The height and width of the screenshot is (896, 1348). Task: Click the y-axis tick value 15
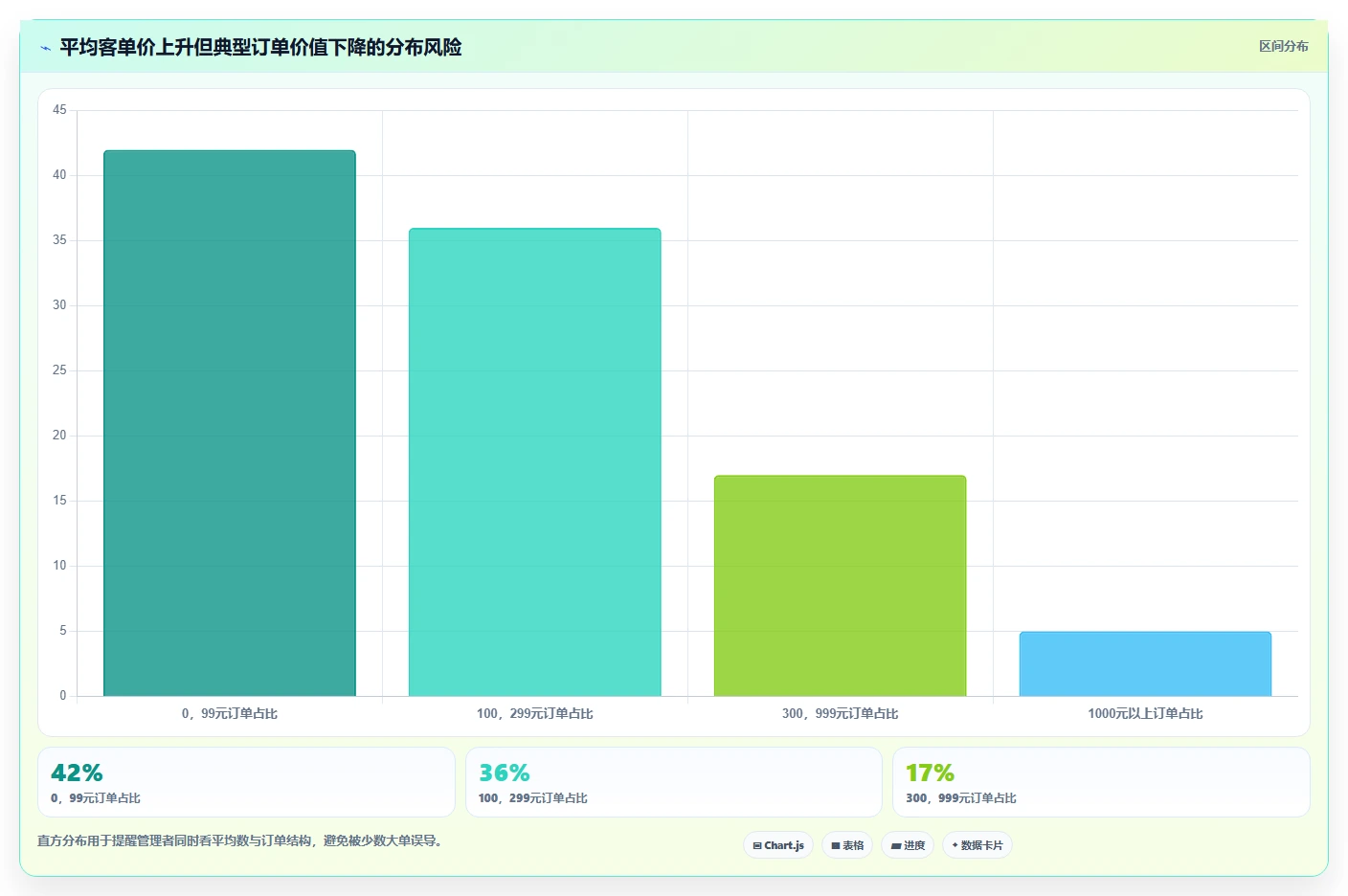[59, 501]
